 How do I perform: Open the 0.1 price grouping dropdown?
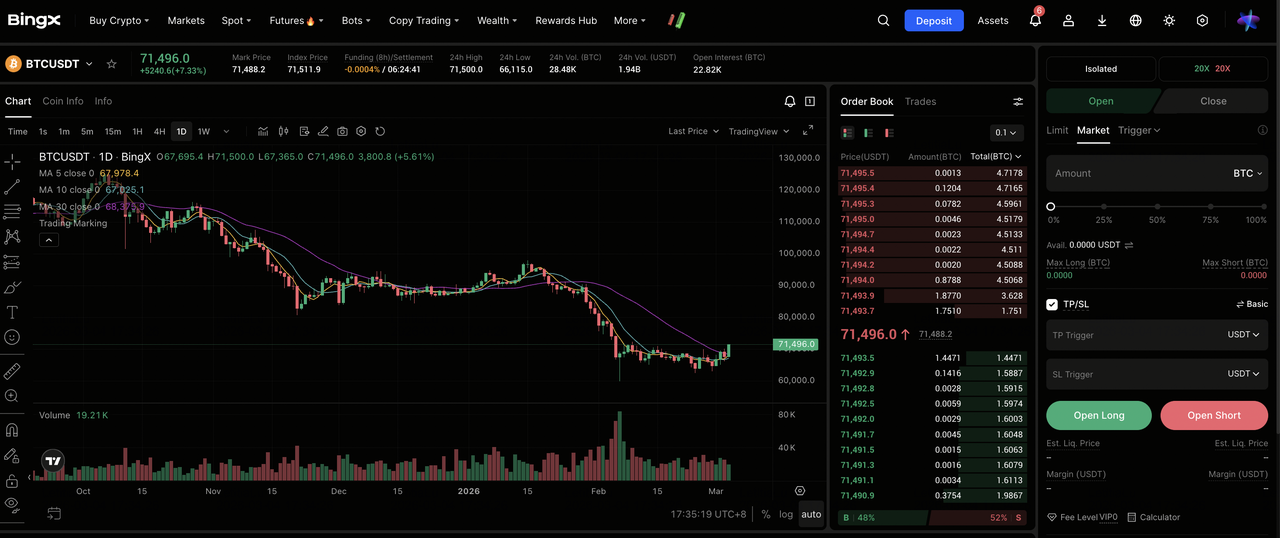[x=1006, y=133]
